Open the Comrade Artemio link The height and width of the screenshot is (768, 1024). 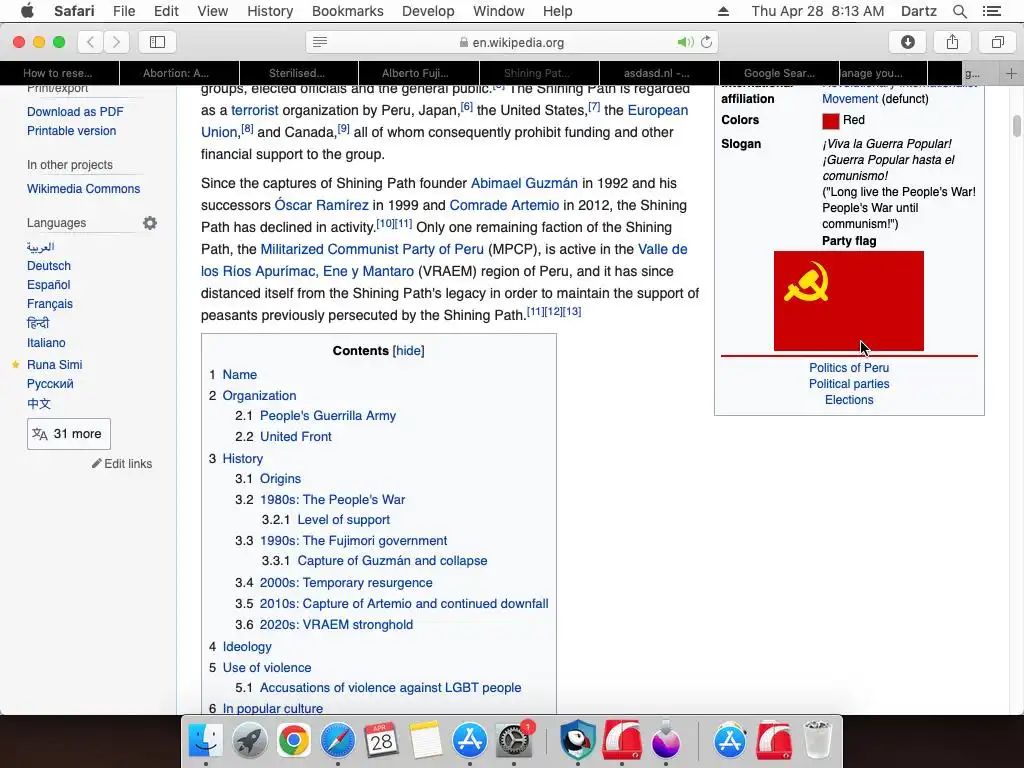click(504, 205)
